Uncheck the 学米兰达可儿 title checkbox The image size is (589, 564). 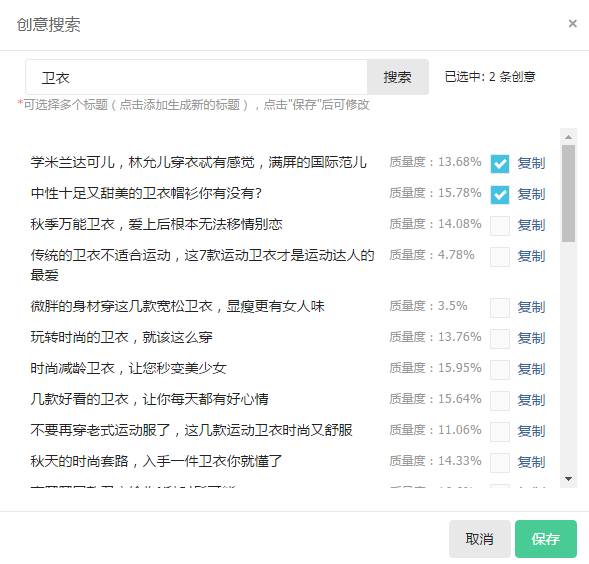point(500,163)
